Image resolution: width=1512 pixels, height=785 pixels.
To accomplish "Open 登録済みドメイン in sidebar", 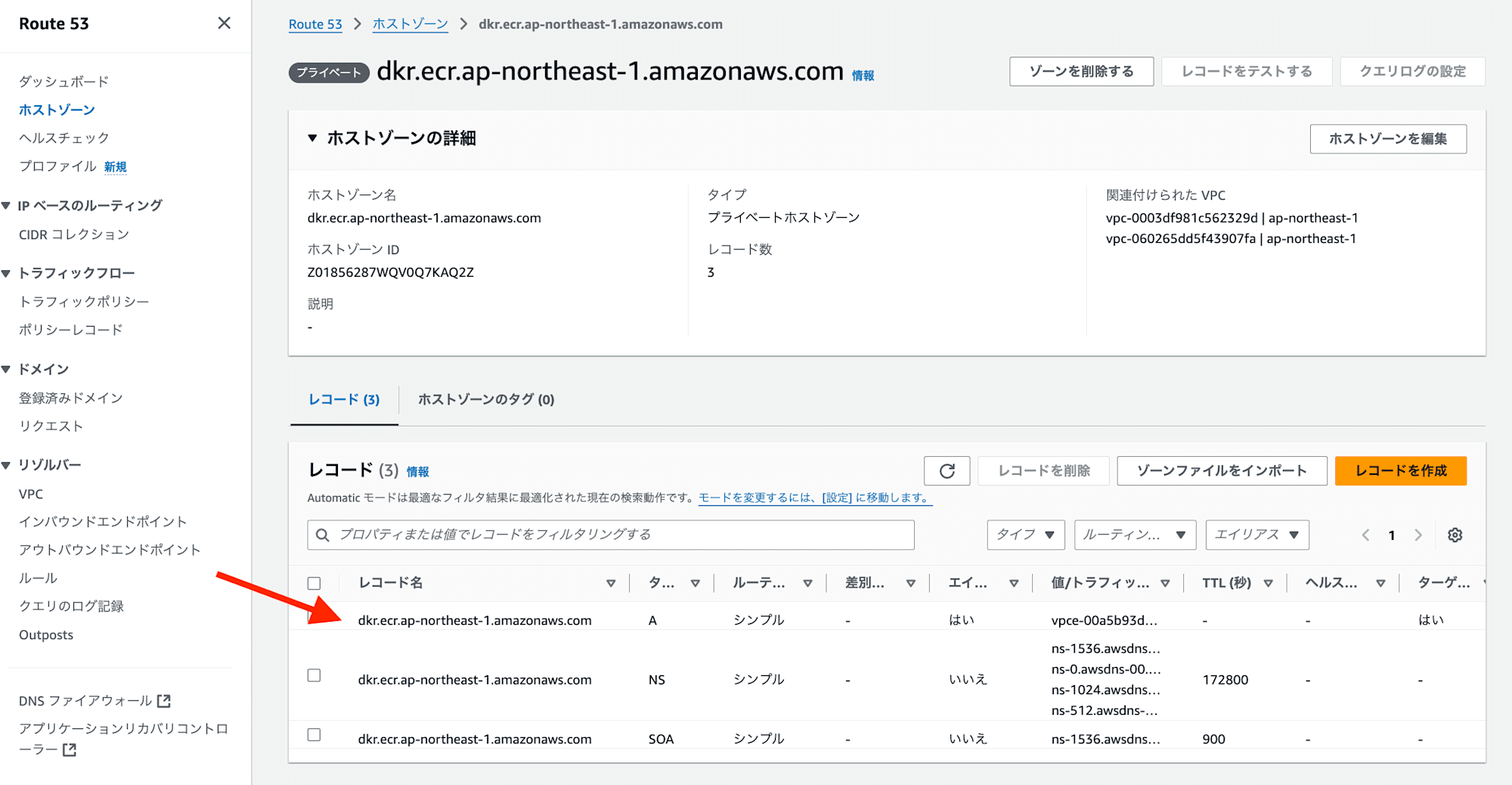I will (x=70, y=398).
